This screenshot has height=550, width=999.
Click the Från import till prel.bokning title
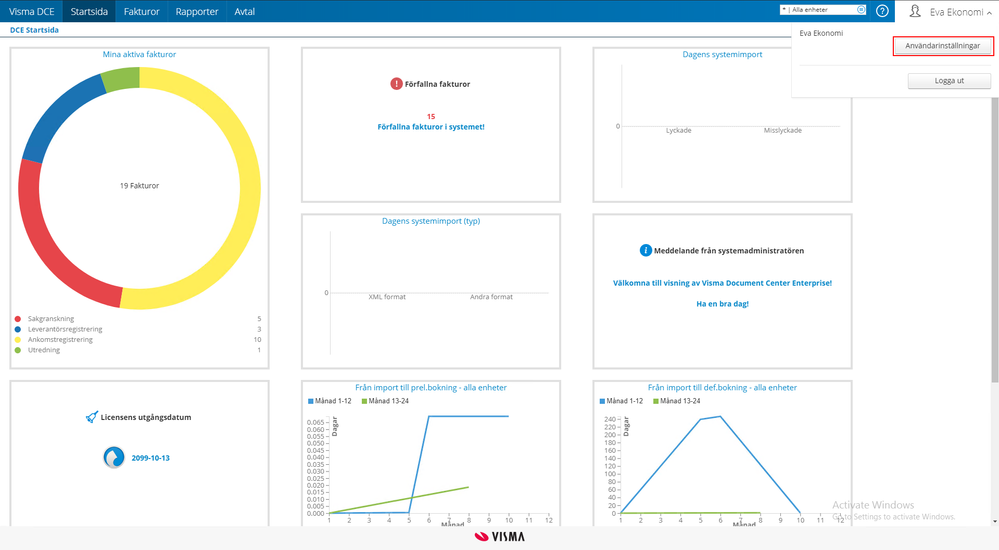click(x=431, y=387)
